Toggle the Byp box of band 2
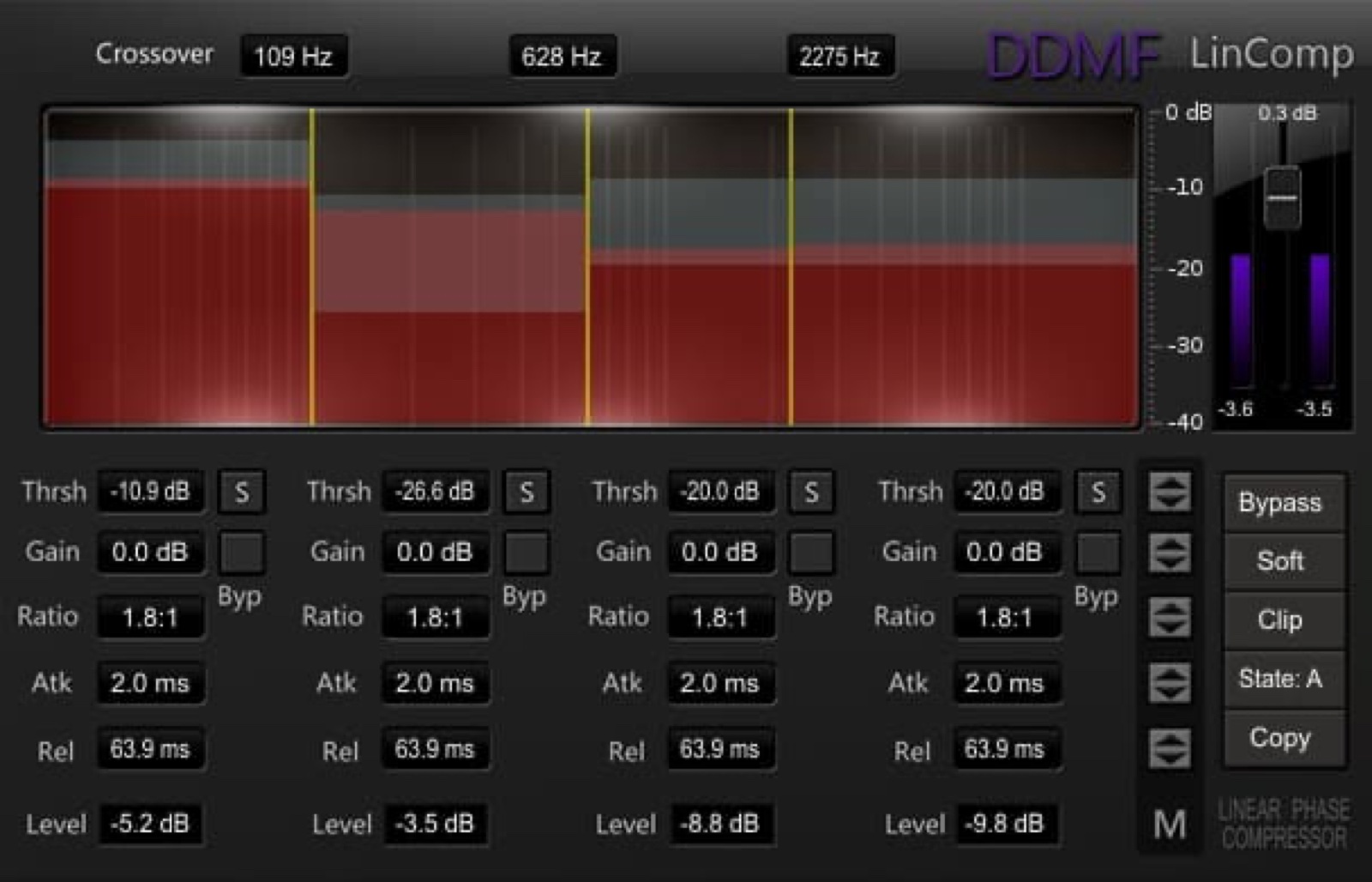Image resolution: width=1372 pixels, height=882 pixels. click(527, 553)
